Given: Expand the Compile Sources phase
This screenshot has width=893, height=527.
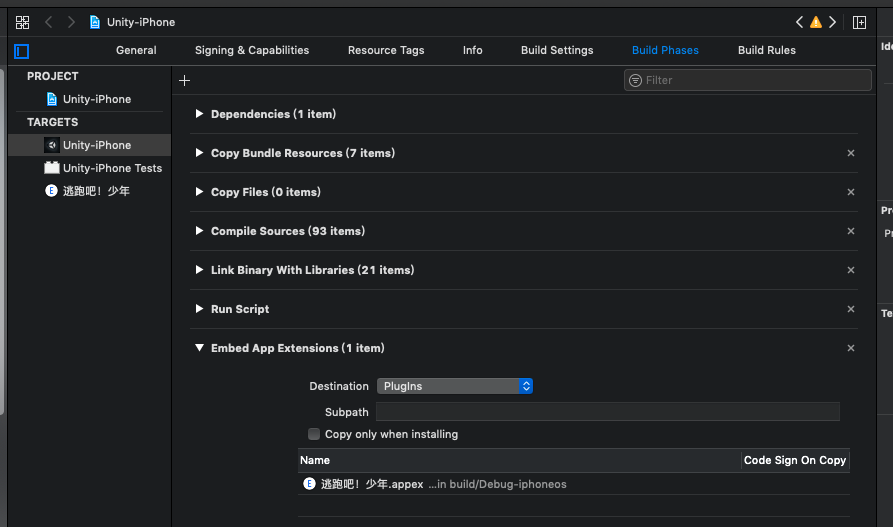Looking at the screenshot, I should tap(200, 231).
